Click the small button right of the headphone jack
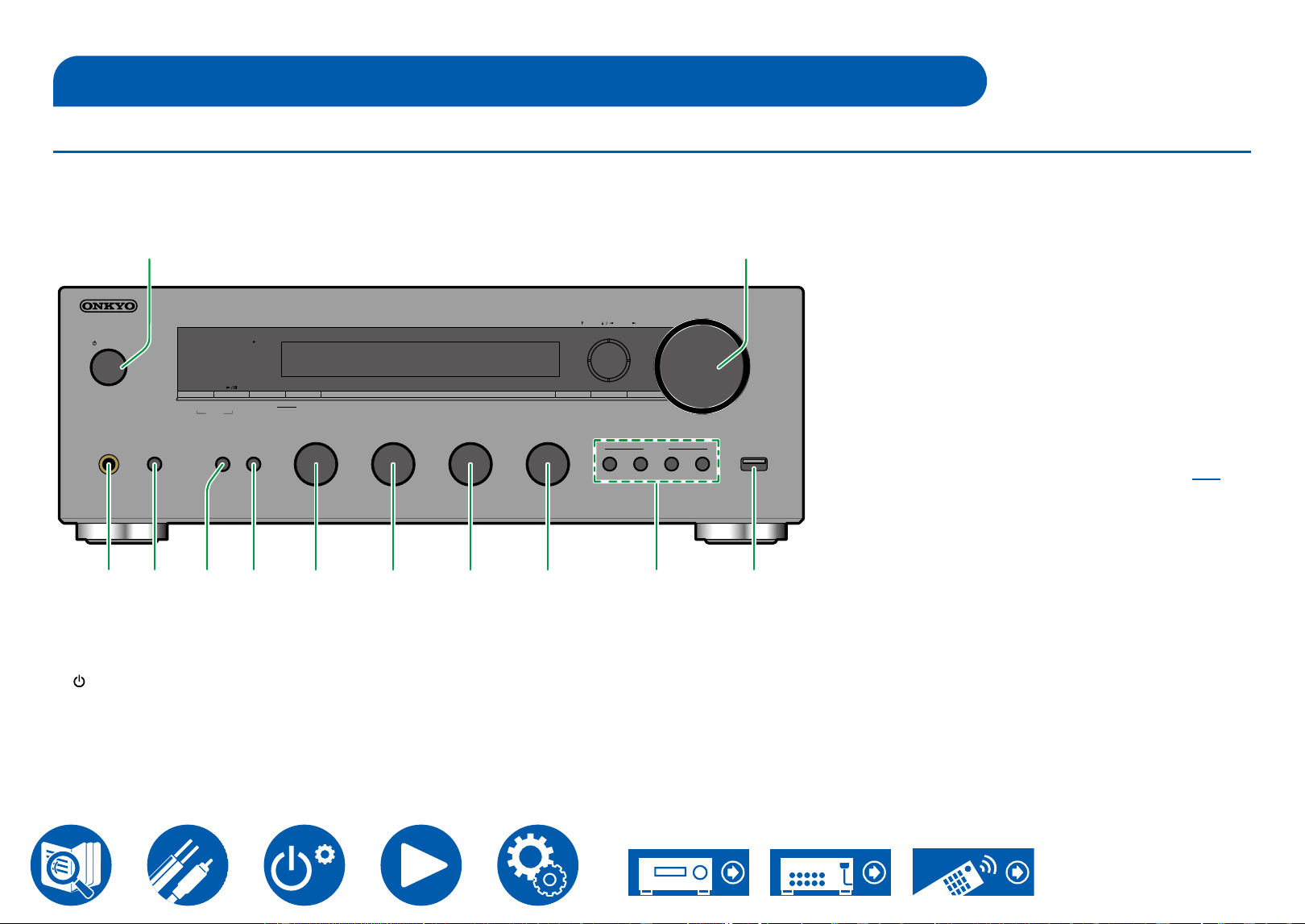This screenshot has height=924, width=1305. point(155,465)
